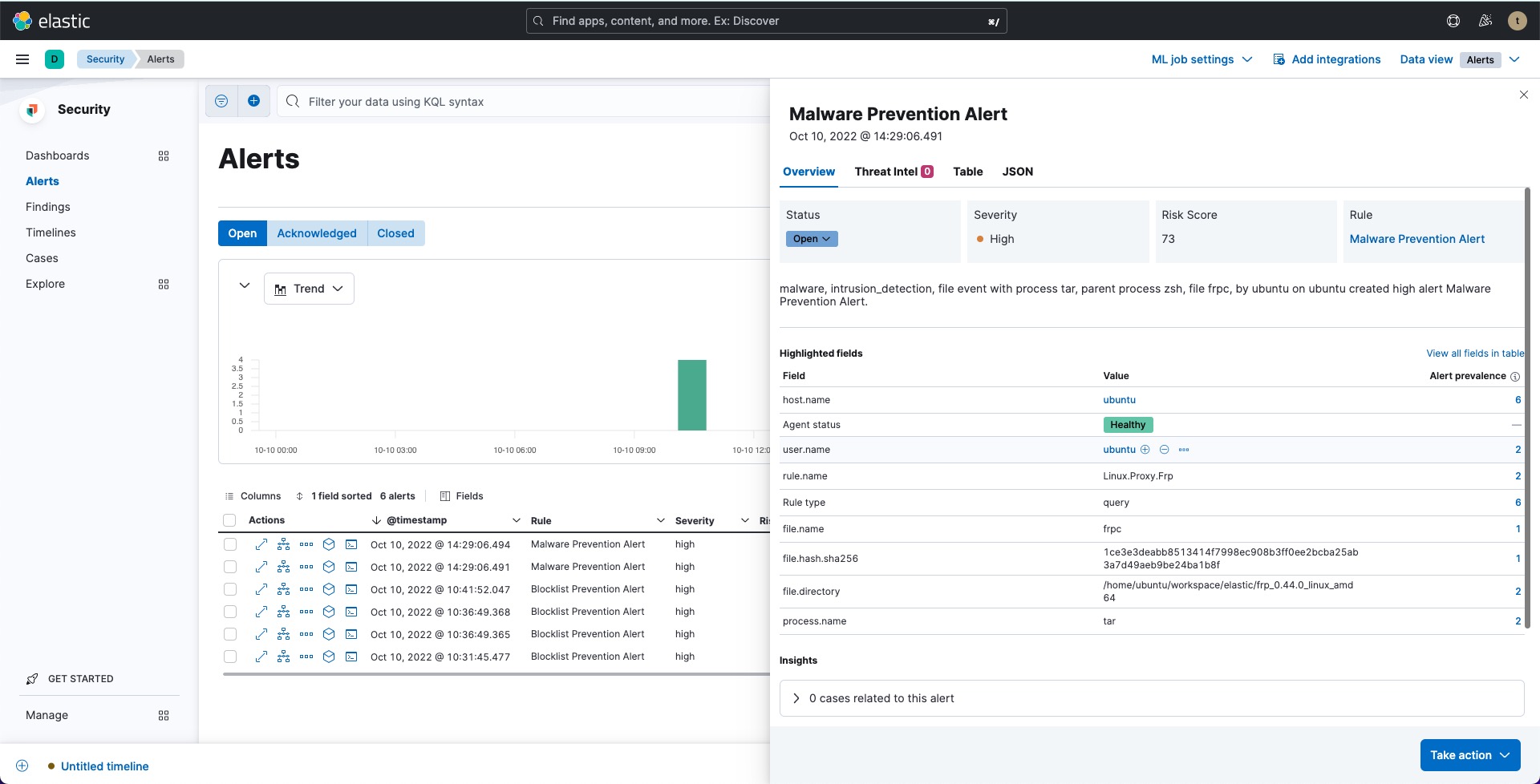Tick checkbox for 10:41:52.047 alert
1540x784 pixels.
pyautogui.click(x=230, y=589)
